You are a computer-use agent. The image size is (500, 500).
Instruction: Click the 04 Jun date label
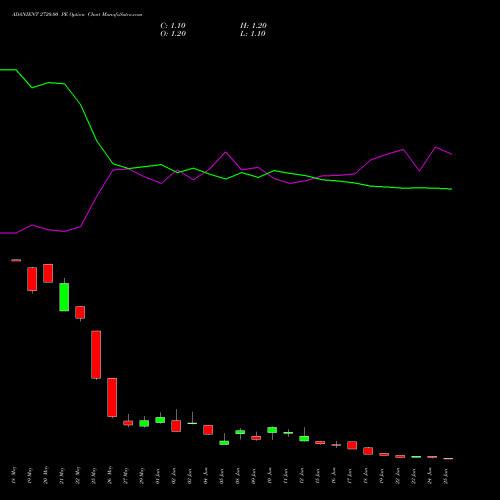[x=206, y=476]
